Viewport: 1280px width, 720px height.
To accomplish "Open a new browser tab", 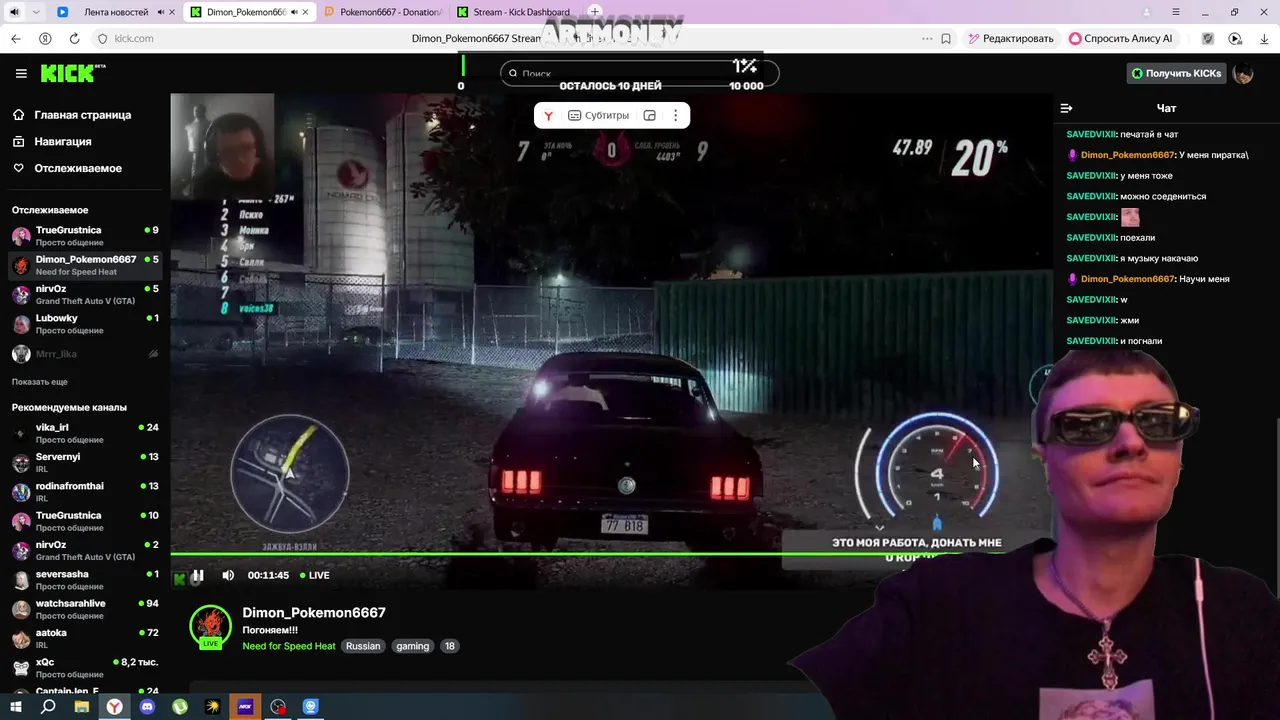I will coord(595,12).
